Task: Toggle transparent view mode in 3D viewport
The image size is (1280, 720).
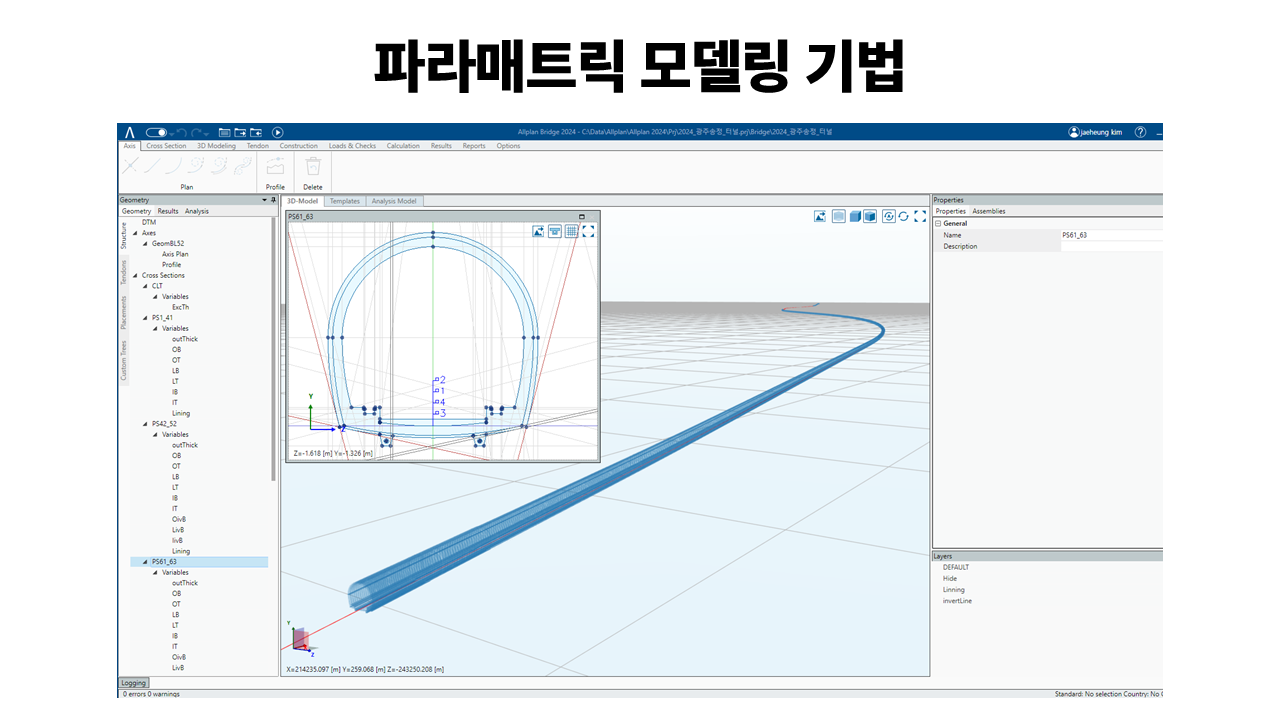Action: [x=839, y=216]
